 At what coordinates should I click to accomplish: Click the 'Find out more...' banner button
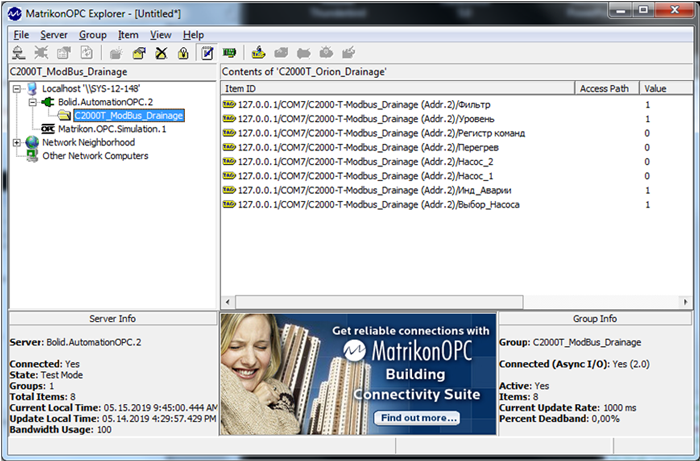(x=411, y=417)
